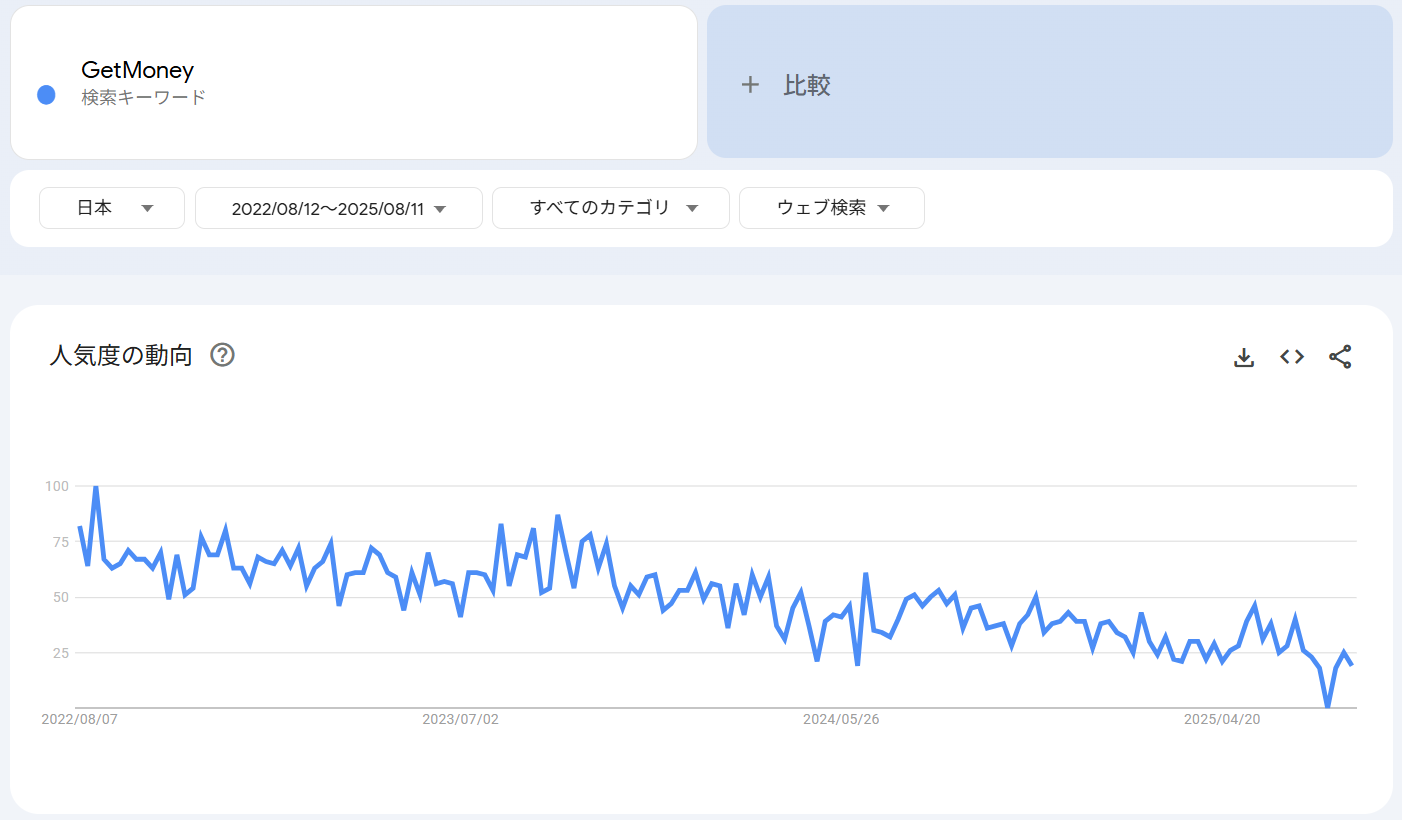Click the 2024/05/26 axis label
This screenshot has width=1402, height=820.
point(841,719)
